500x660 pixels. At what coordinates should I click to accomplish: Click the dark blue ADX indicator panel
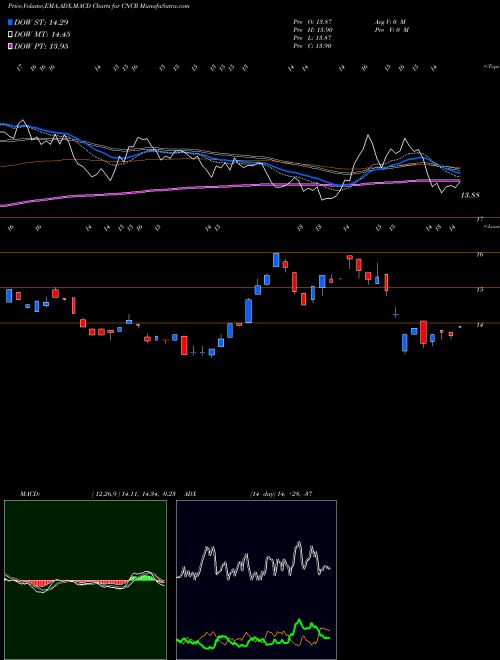point(256,580)
